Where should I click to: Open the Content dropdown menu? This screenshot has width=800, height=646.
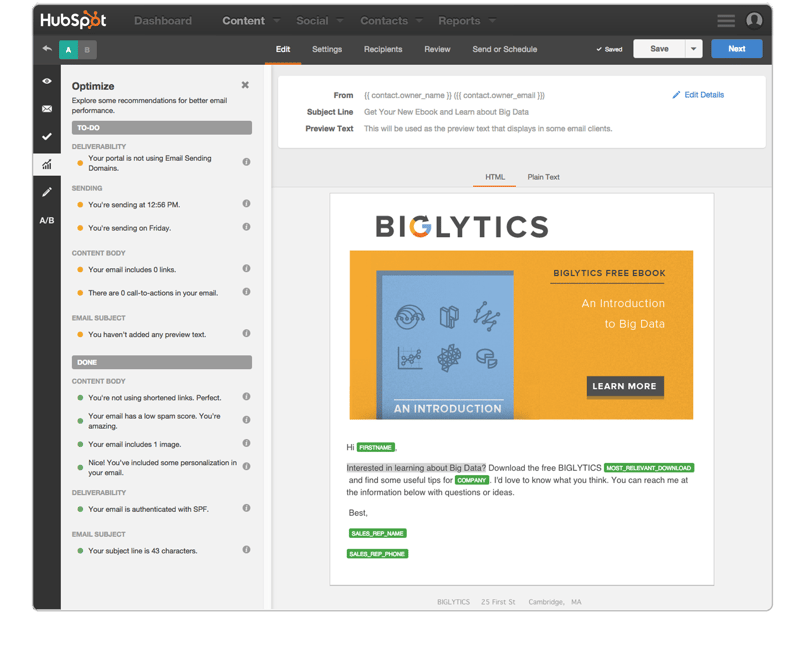(251, 21)
